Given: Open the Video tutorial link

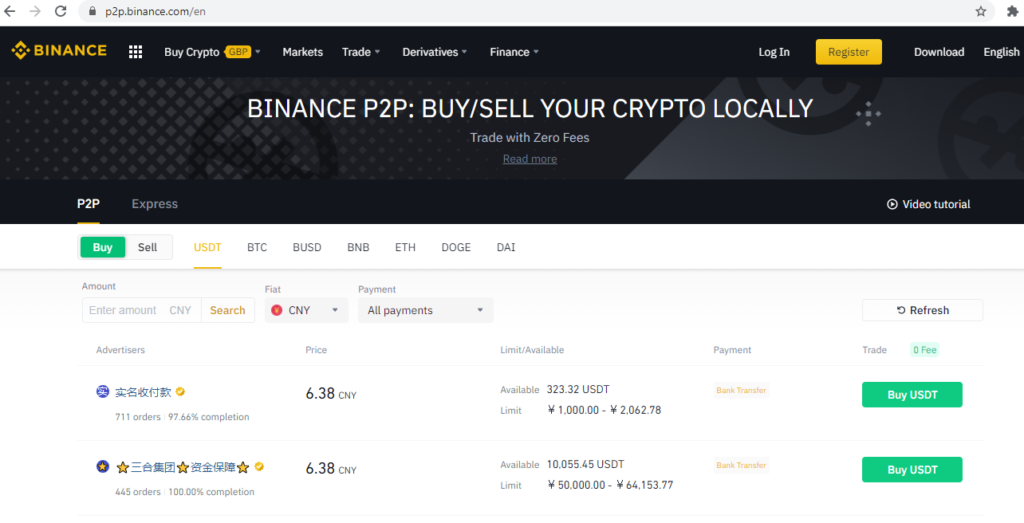Looking at the screenshot, I should pos(928,204).
